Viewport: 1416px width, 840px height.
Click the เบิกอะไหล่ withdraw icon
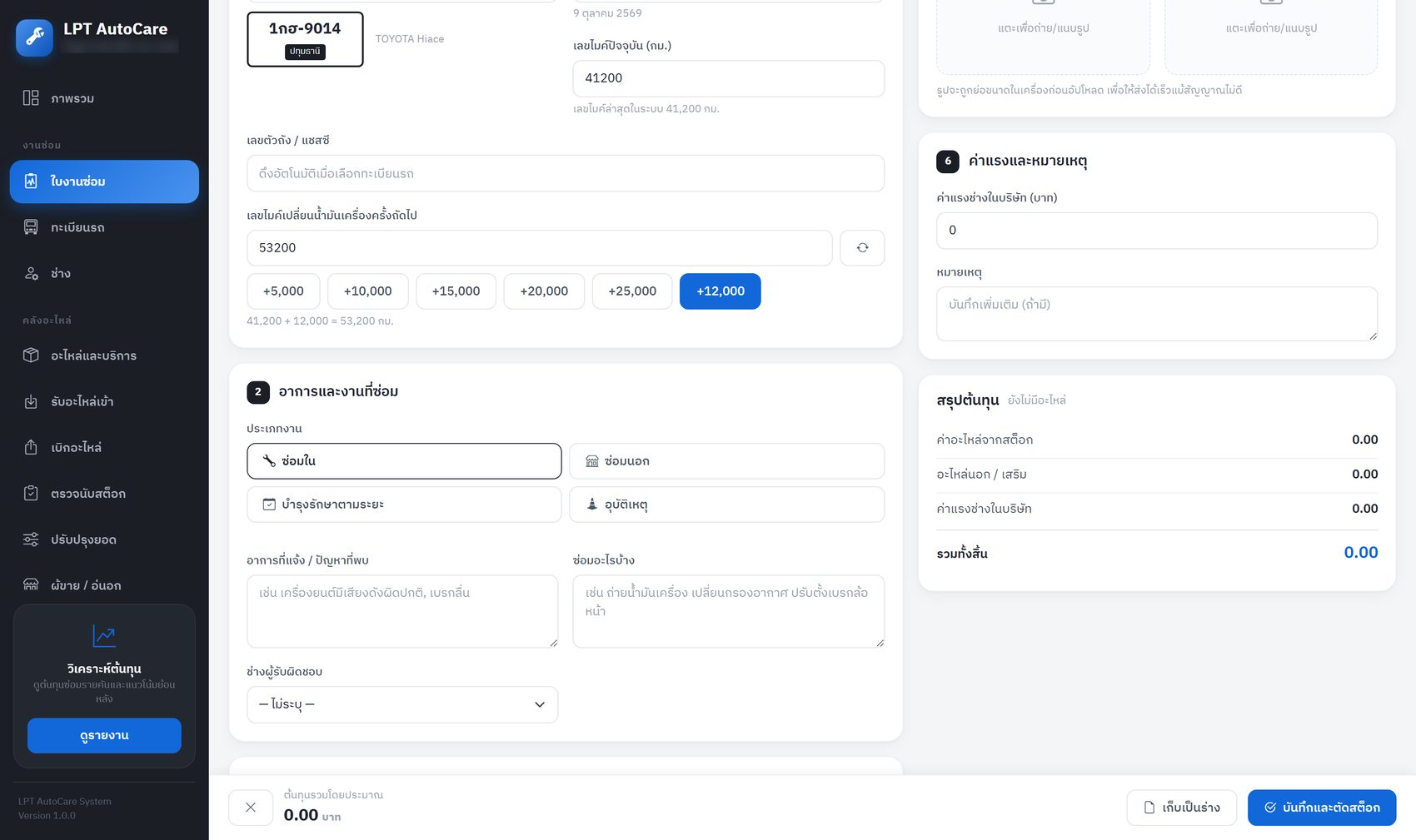(31, 447)
